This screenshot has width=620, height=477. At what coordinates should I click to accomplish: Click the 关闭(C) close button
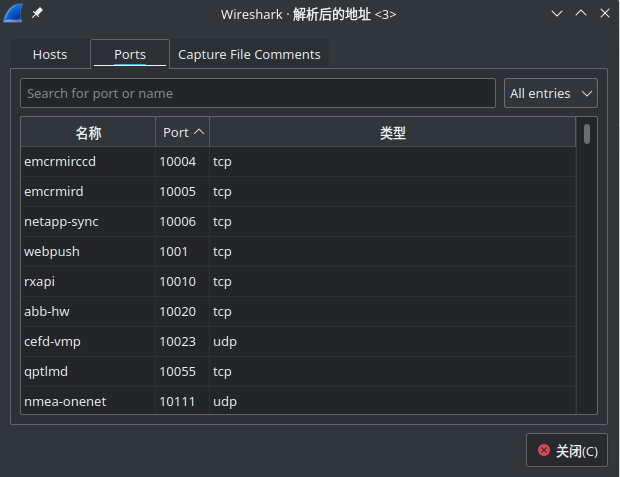click(567, 450)
